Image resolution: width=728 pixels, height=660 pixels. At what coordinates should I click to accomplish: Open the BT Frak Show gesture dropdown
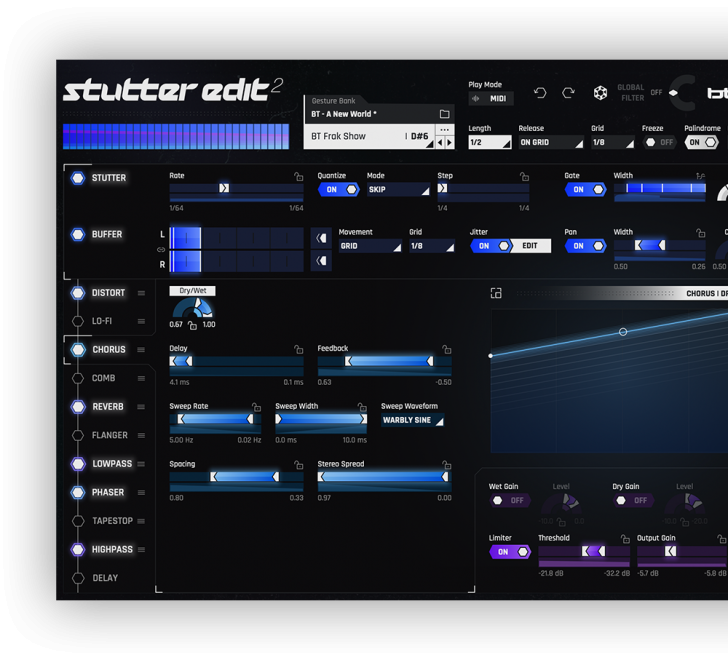click(369, 136)
